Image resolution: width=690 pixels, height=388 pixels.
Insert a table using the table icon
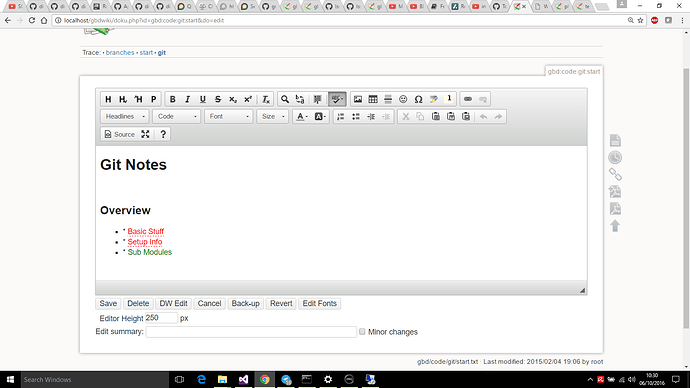point(373,99)
